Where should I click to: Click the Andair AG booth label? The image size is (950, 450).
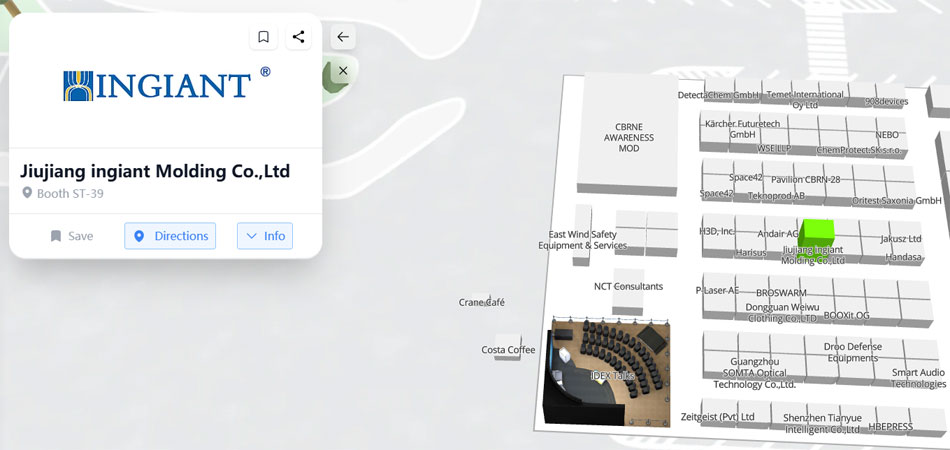tap(778, 234)
